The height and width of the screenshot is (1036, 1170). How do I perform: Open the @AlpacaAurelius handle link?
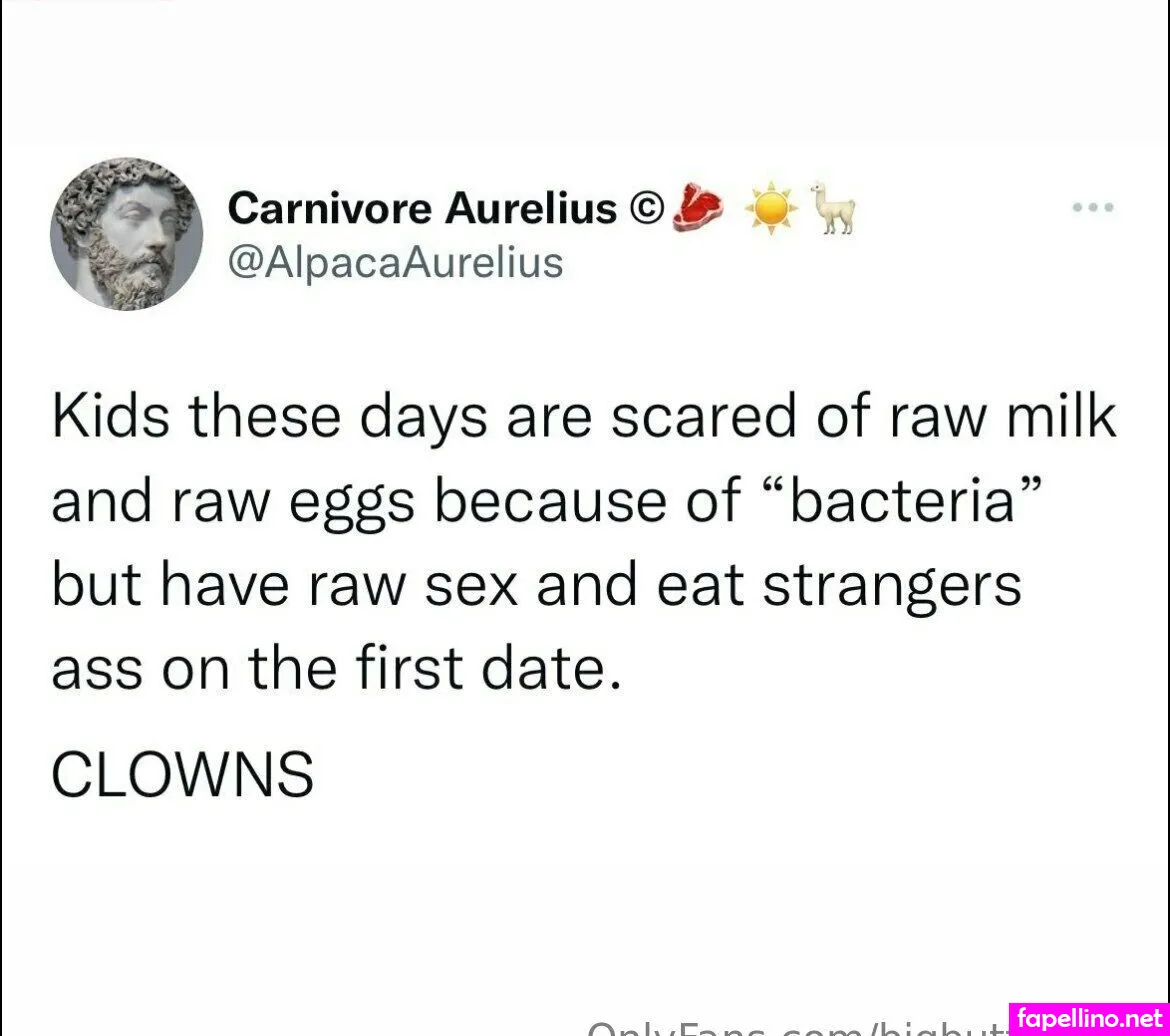[395, 263]
